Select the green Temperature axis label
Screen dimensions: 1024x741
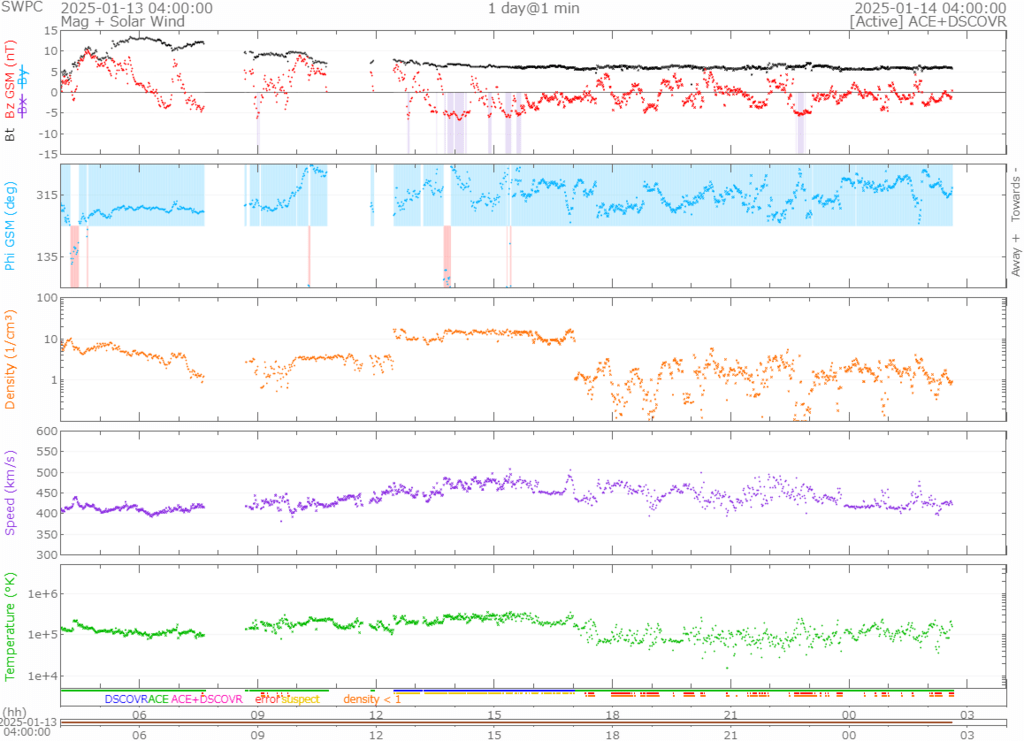(12, 626)
